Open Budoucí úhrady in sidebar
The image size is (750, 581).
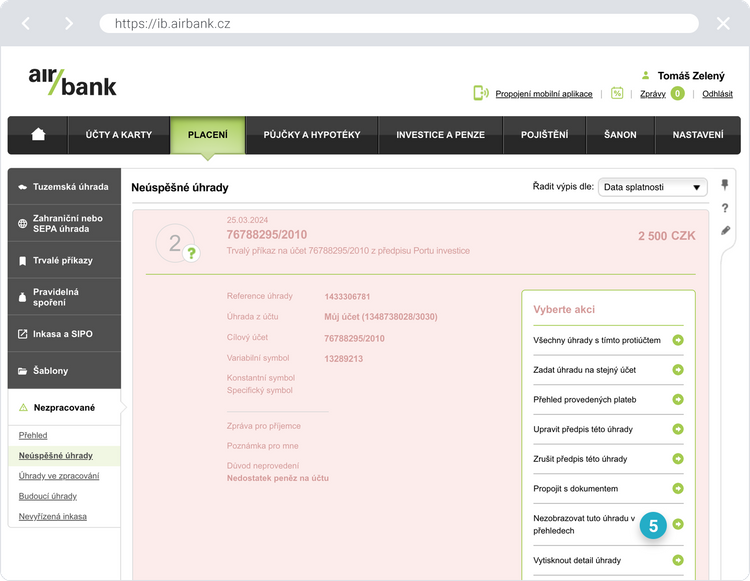[48, 496]
